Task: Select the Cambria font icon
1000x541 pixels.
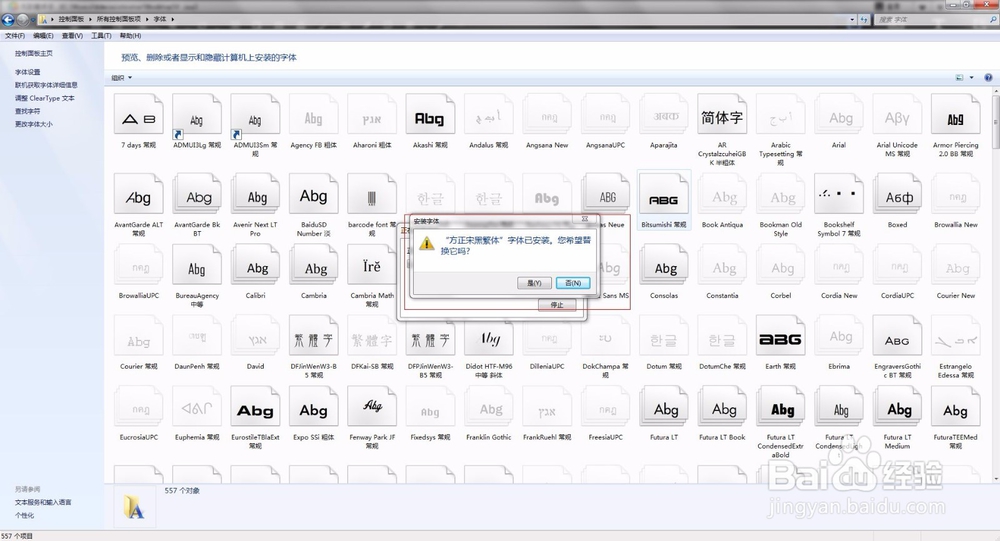Action: [313, 266]
